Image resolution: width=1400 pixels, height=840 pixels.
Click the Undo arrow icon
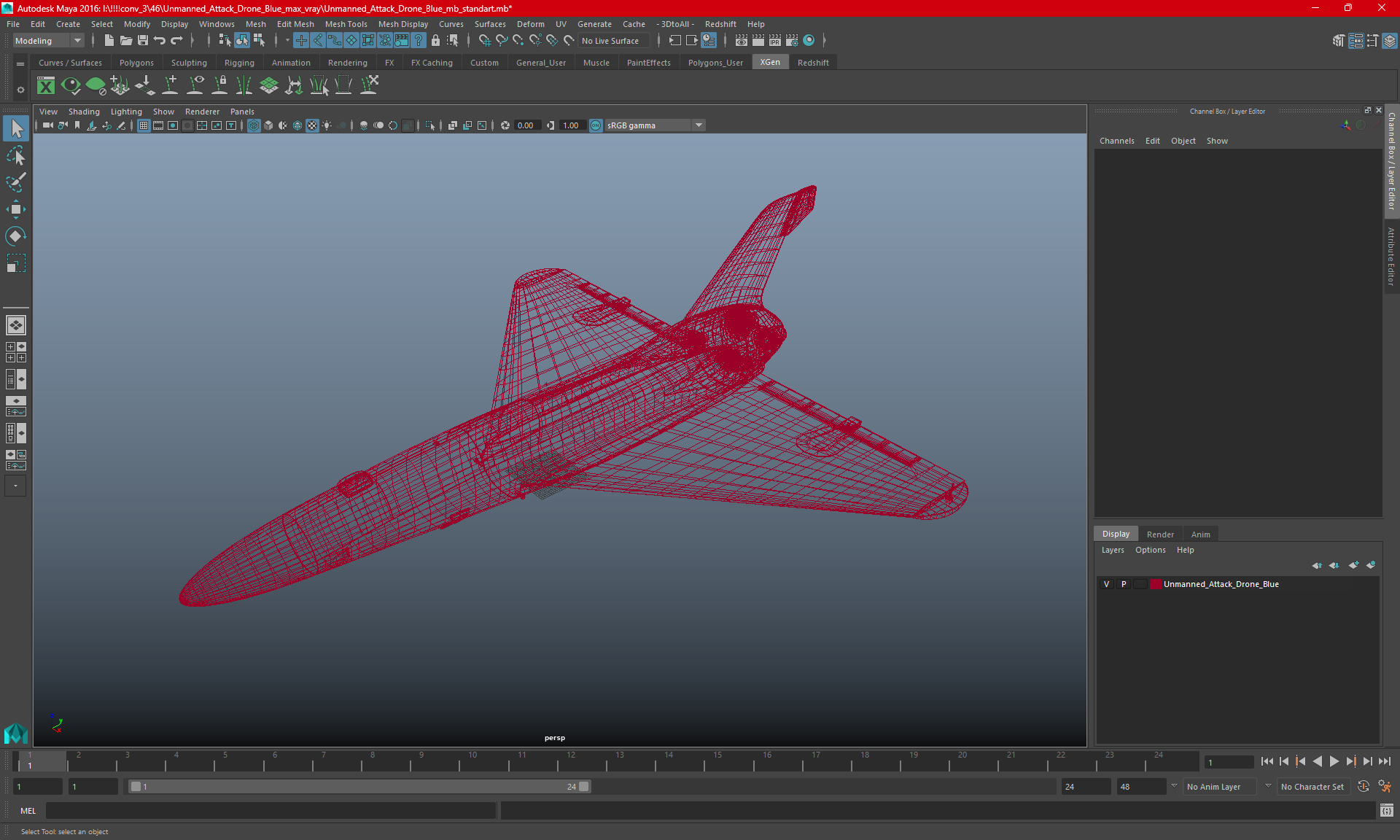160,41
